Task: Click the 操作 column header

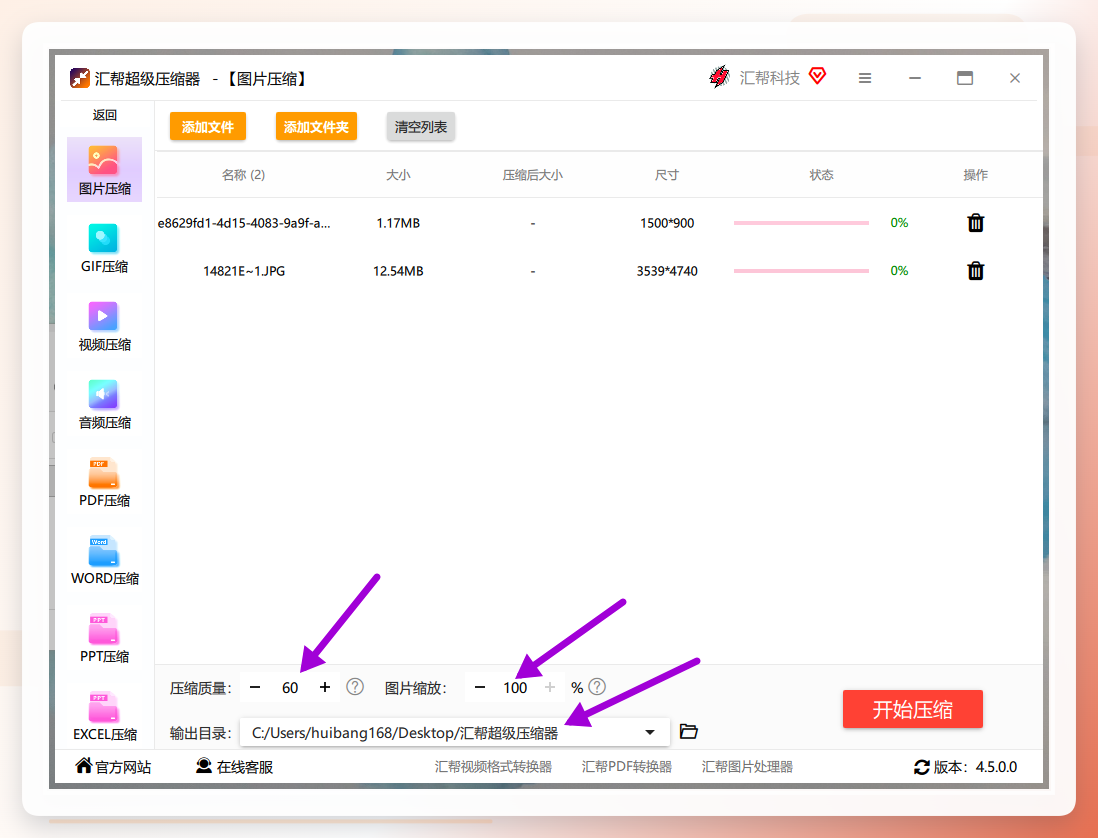Action: 975,174
